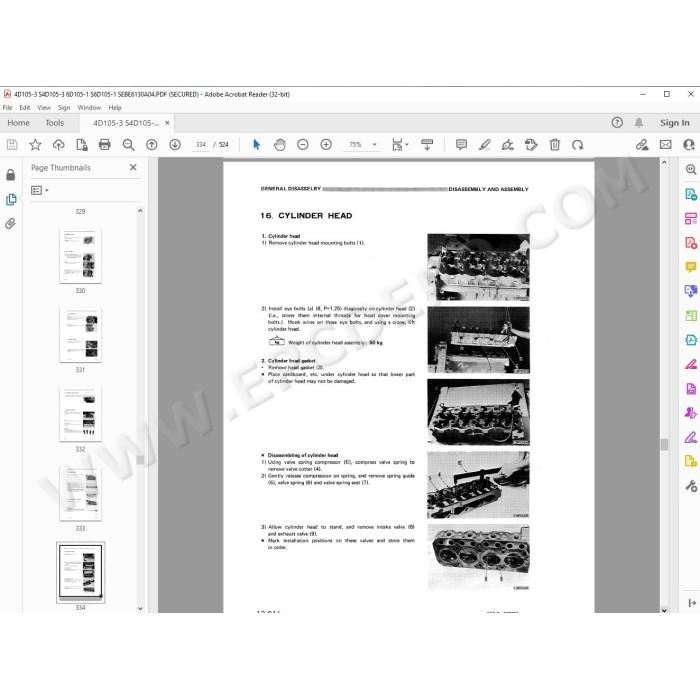This screenshot has height=700, width=700.
Task: Switch to the Home tab
Action: click(x=18, y=123)
